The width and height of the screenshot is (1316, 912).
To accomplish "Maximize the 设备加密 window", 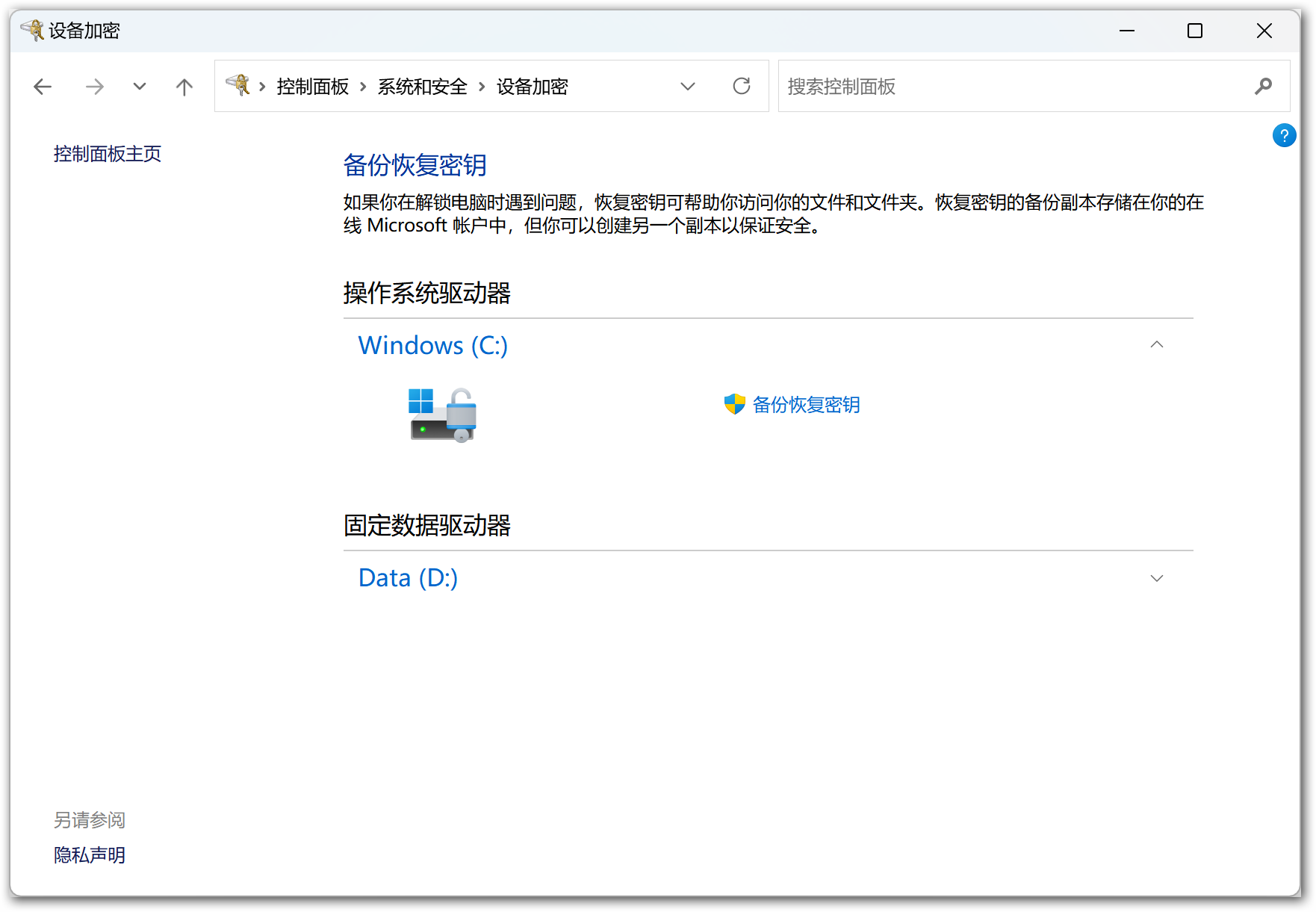I will tap(1195, 31).
